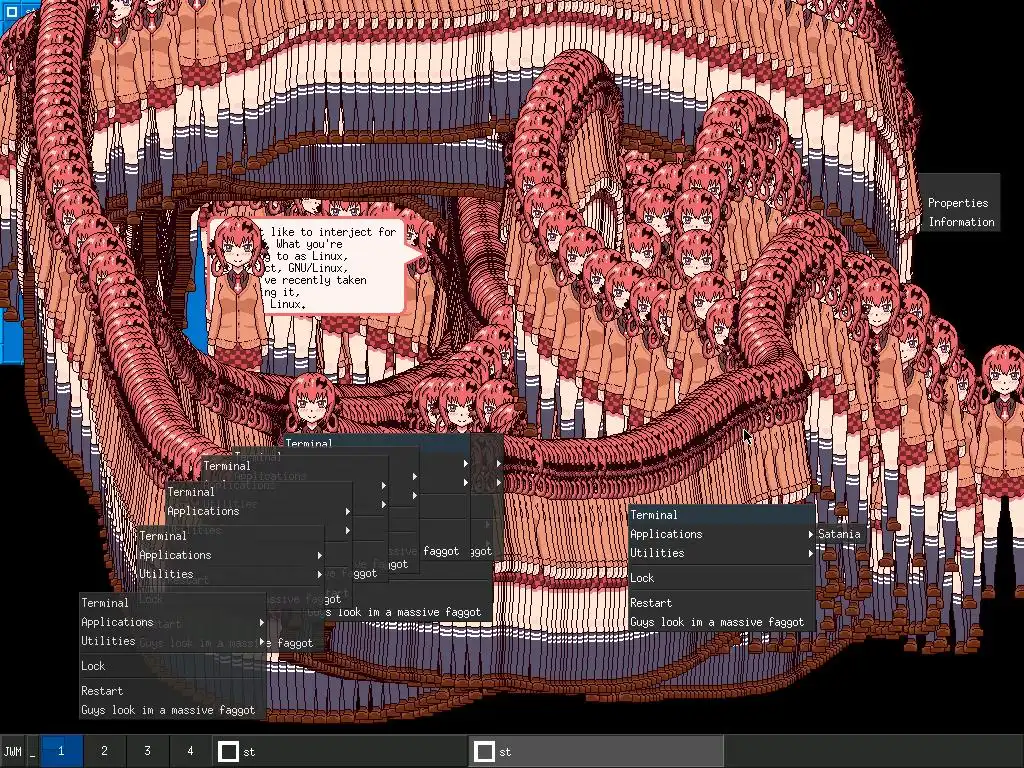Select Satania in the Applications submenu

tap(840, 534)
